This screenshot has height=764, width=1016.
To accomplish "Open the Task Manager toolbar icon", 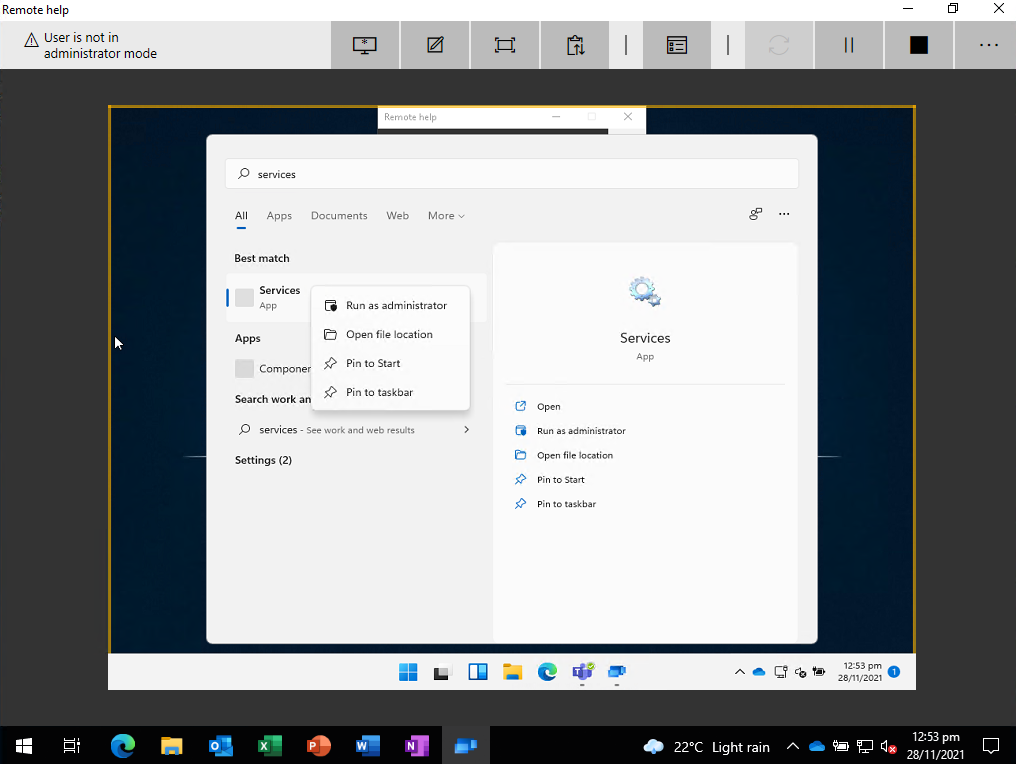I will tap(676, 45).
